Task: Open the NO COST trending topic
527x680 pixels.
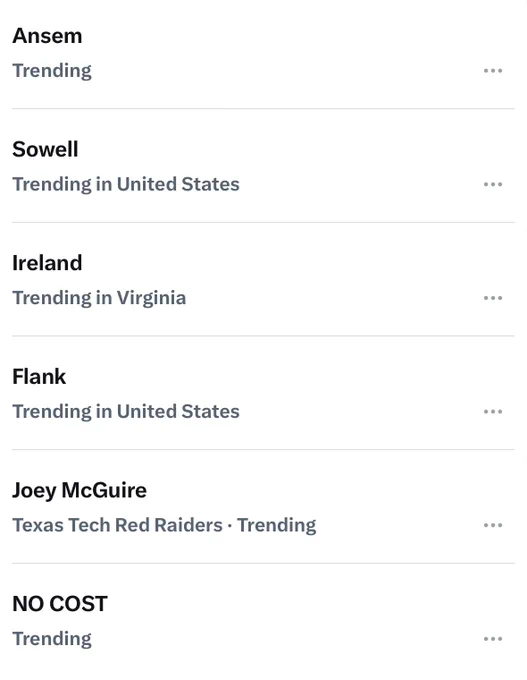Action: click(60, 604)
